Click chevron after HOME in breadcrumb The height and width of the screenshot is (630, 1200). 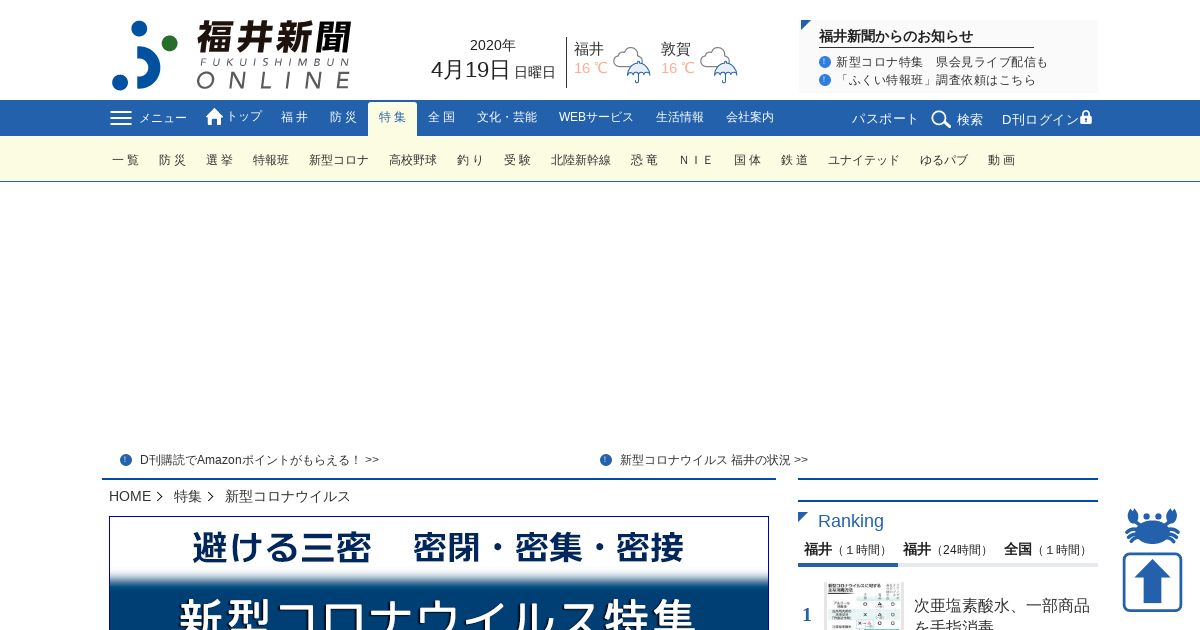tap(160, 496)
